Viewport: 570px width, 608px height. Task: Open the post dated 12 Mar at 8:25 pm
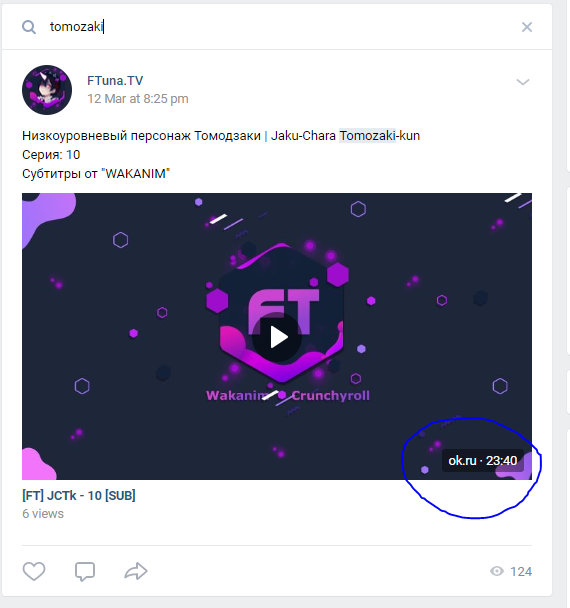[x=138, y=99]
